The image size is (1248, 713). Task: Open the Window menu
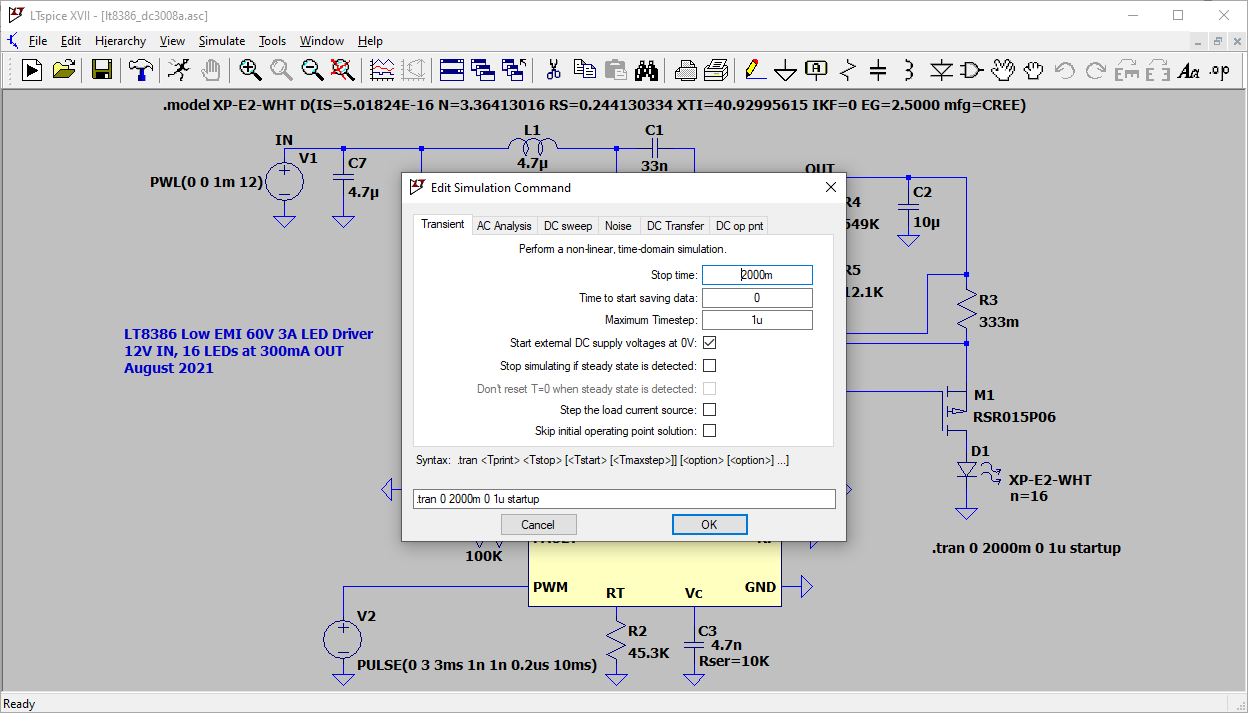(x=322, y=41)
